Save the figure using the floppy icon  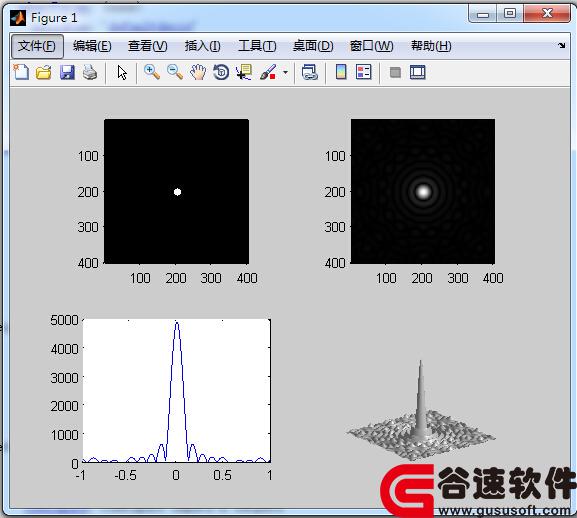[67, 72]
